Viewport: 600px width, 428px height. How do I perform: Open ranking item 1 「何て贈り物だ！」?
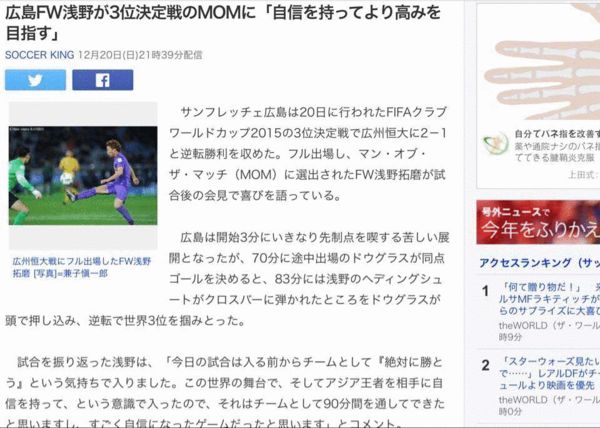pos(549,299)
